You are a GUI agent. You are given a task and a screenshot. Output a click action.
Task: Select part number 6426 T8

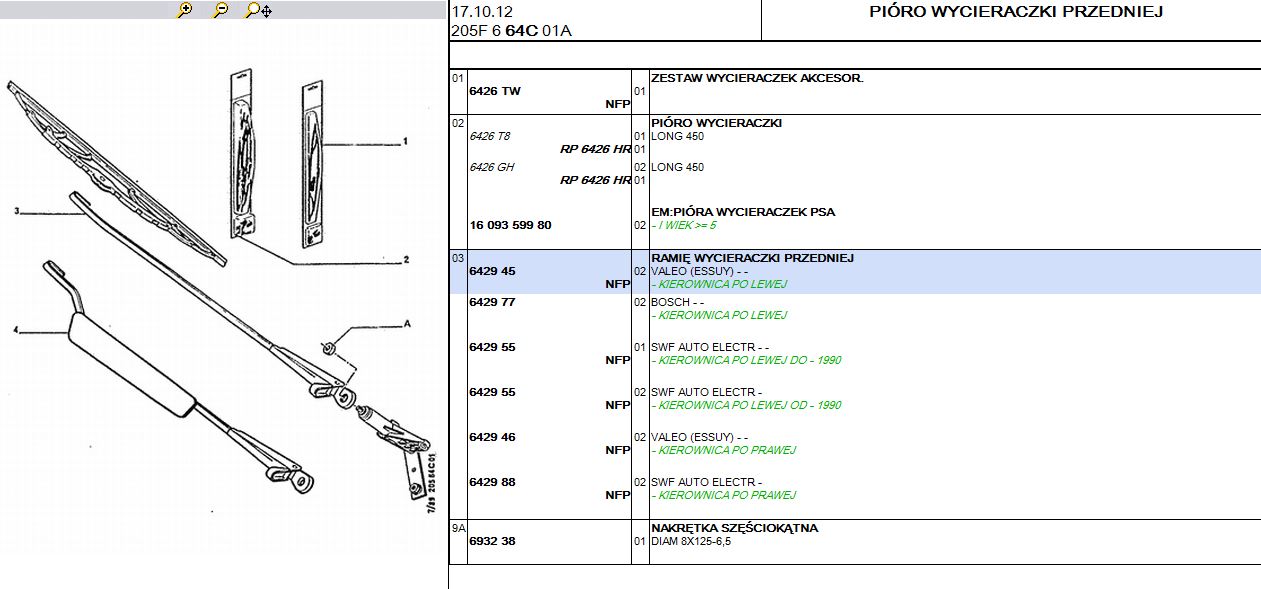(x=489, y=136)
